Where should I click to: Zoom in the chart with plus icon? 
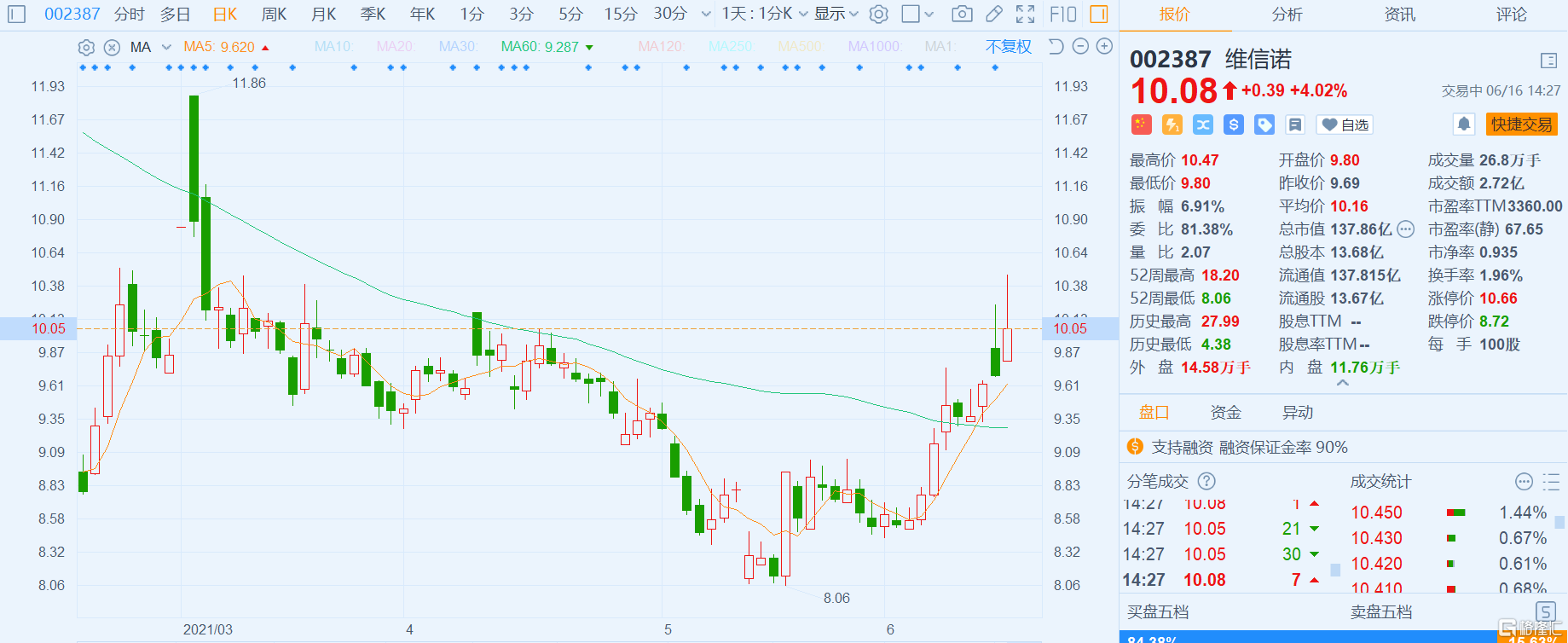point(1104,46)
